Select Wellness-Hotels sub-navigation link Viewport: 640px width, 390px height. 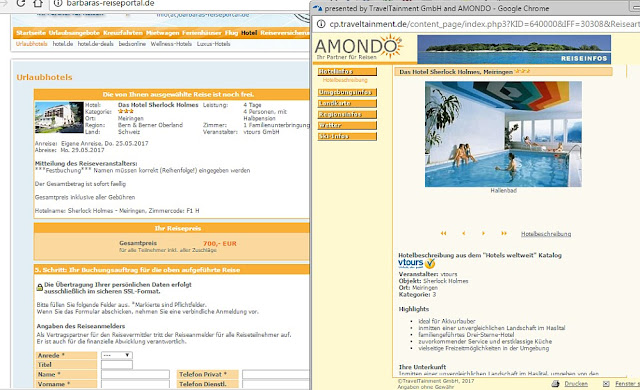coord(171,44)
